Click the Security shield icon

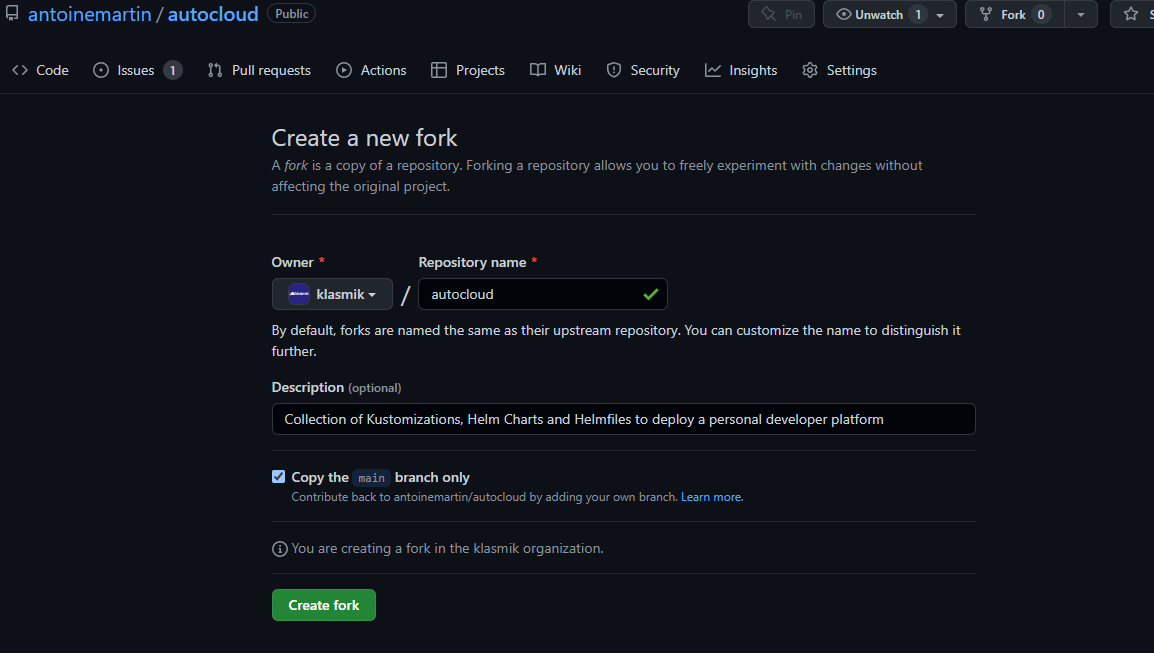(x=614, y=70)
